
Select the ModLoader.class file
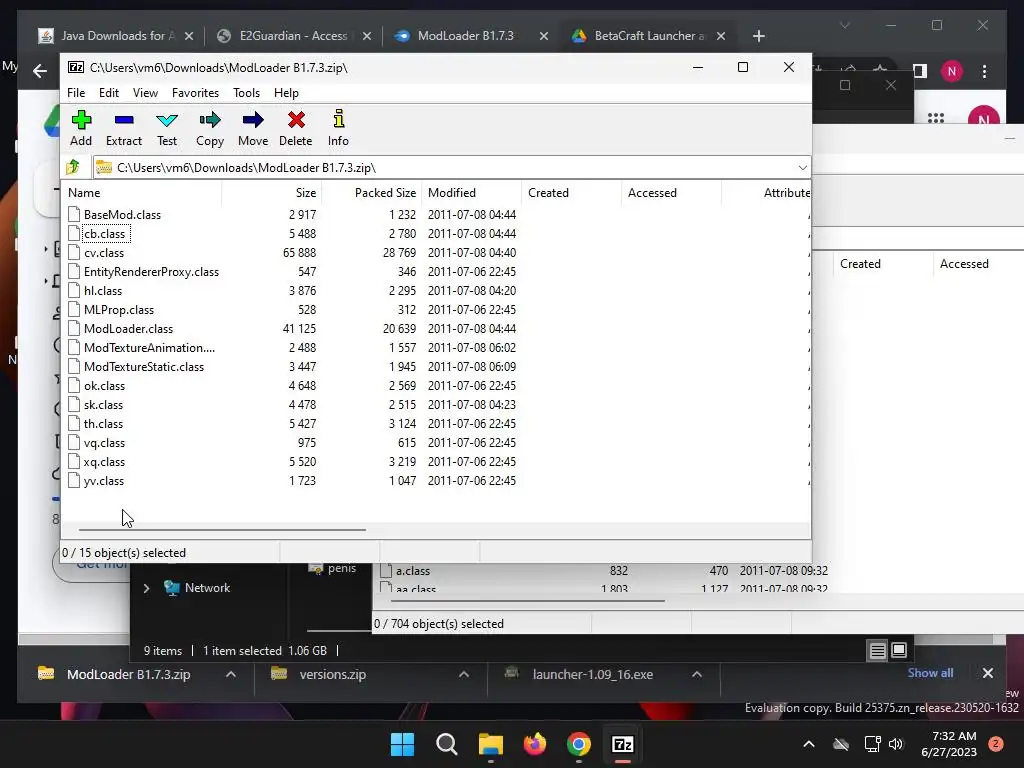(129, 328)
